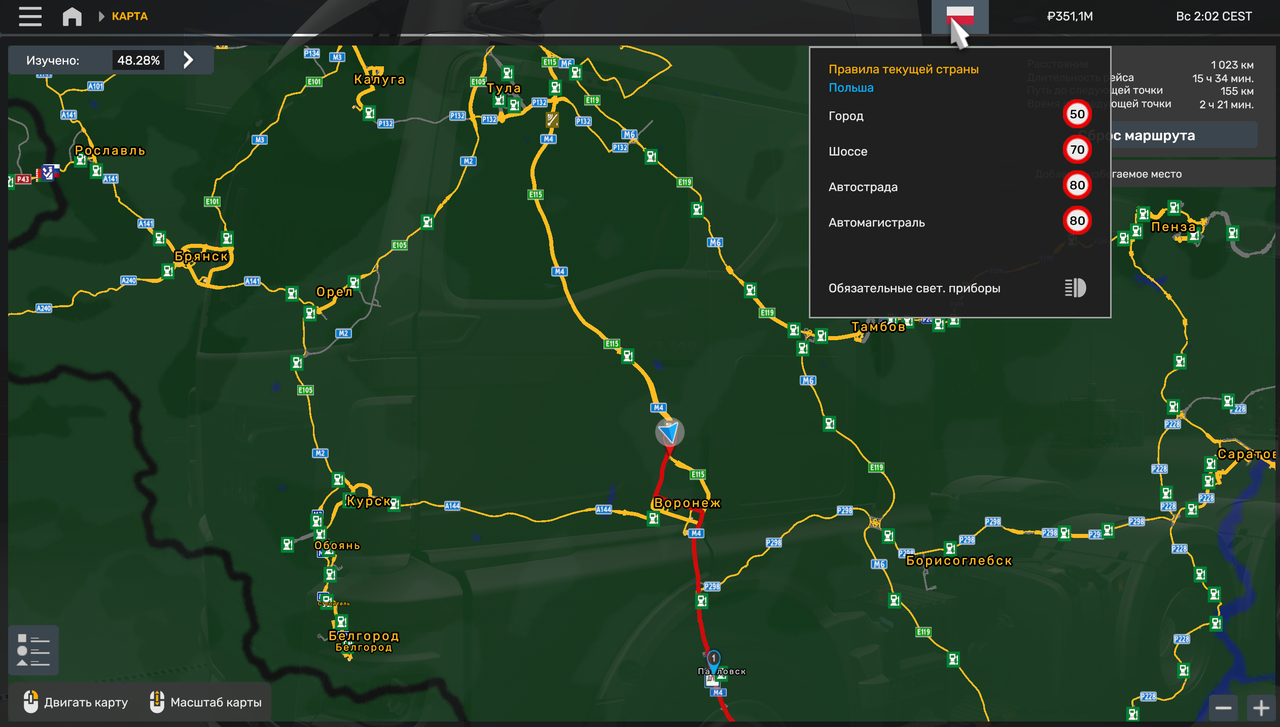Click the Автомагистраль 80 speed limit sign

(x=1077, y=221)
